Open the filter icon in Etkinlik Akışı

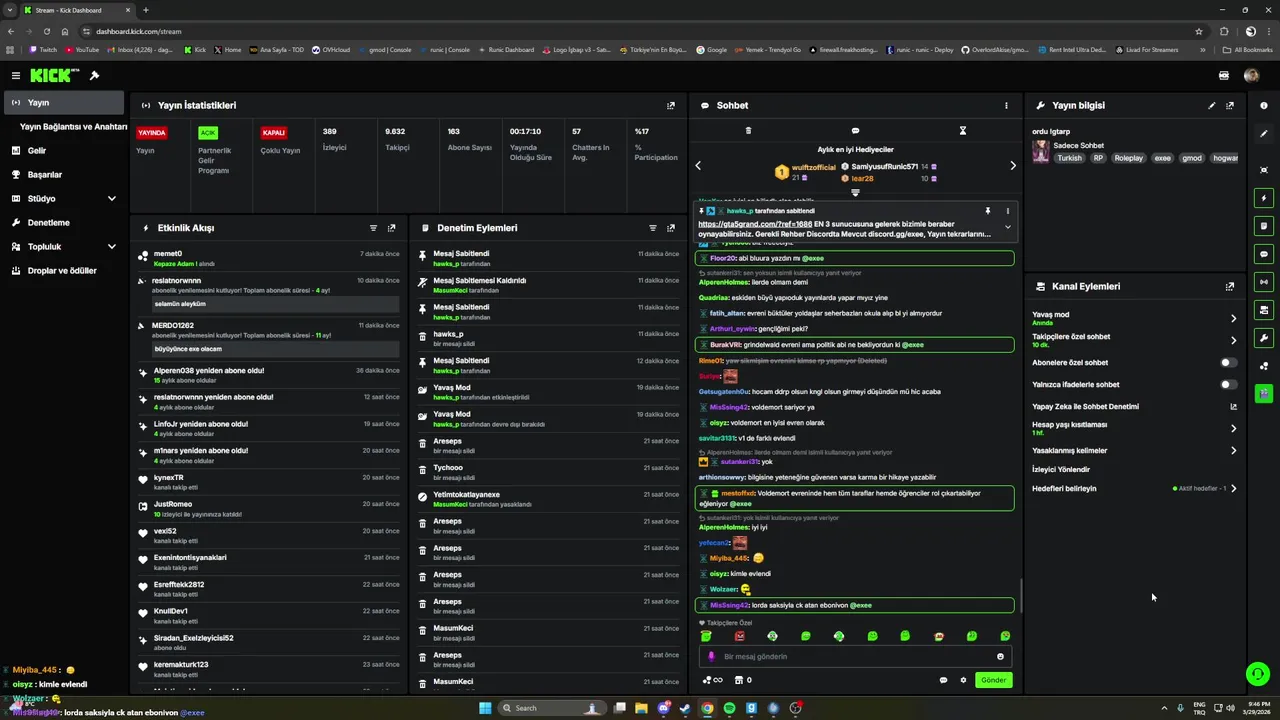coord(373,228)
